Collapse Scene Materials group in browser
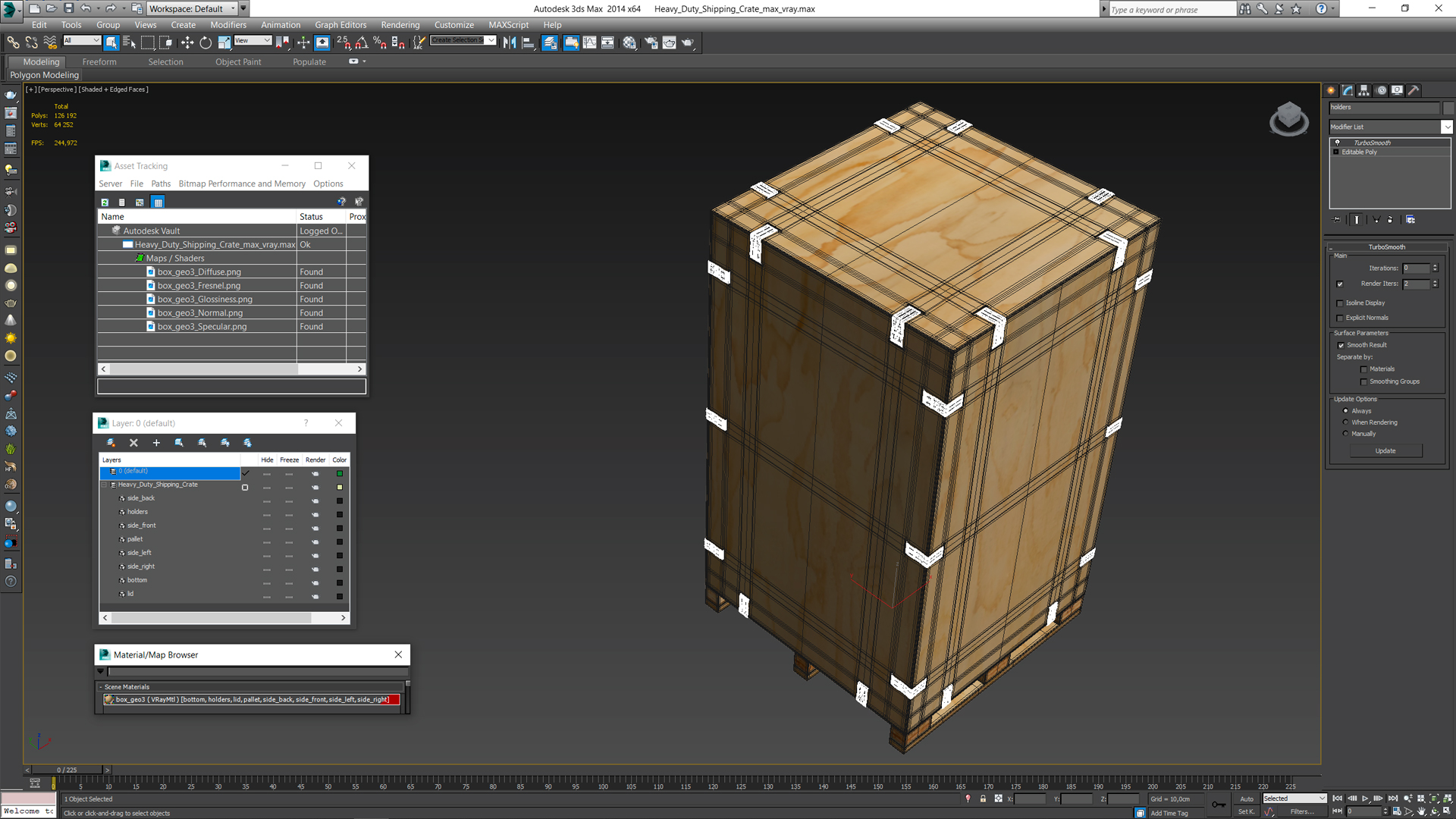 (100, 687)
